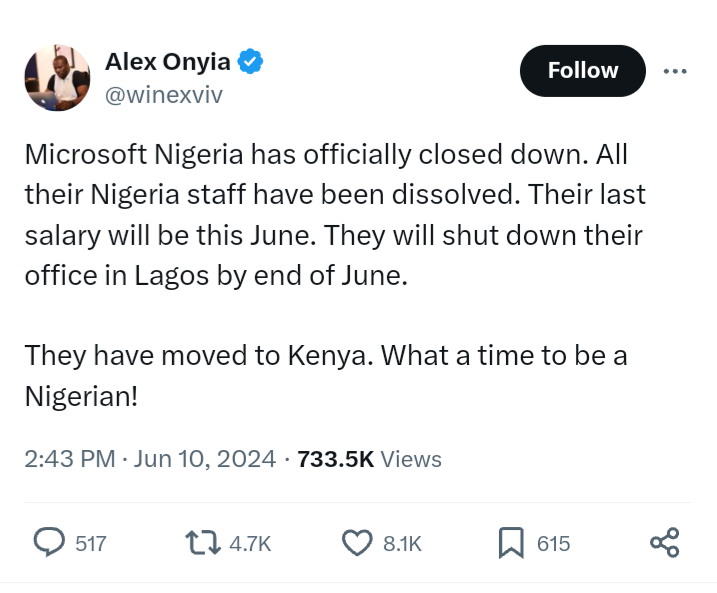Click the word 'Nigerian!' ending the tweet

pyautogui.click(x=81, y=396)
